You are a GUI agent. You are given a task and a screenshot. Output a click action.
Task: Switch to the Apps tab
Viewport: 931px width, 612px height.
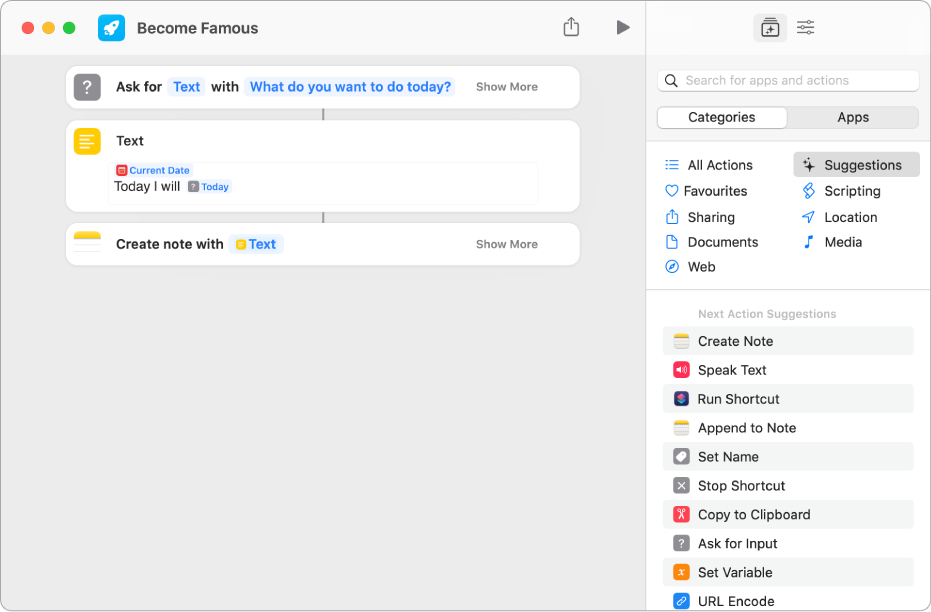853,117
